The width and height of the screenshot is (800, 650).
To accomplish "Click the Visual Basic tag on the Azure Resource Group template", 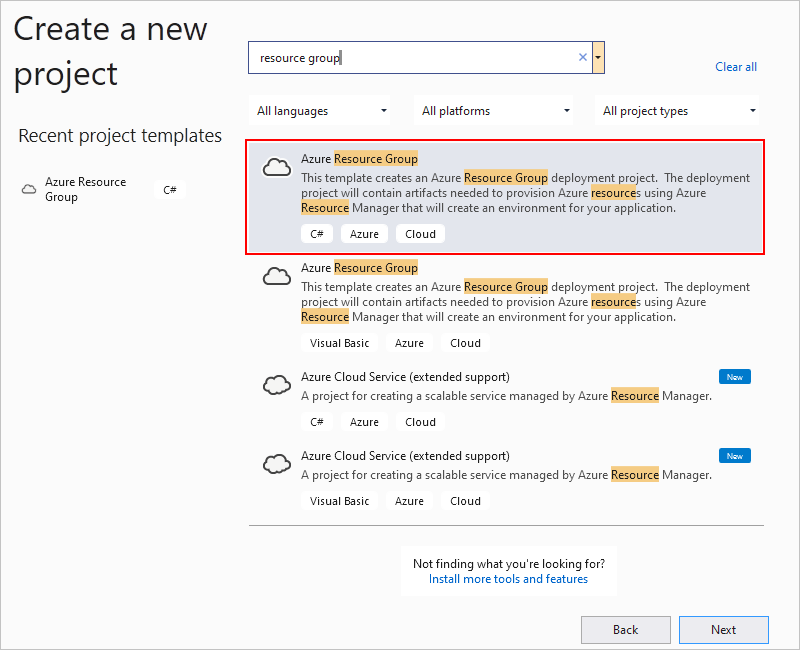I will (x=339, y=343).
